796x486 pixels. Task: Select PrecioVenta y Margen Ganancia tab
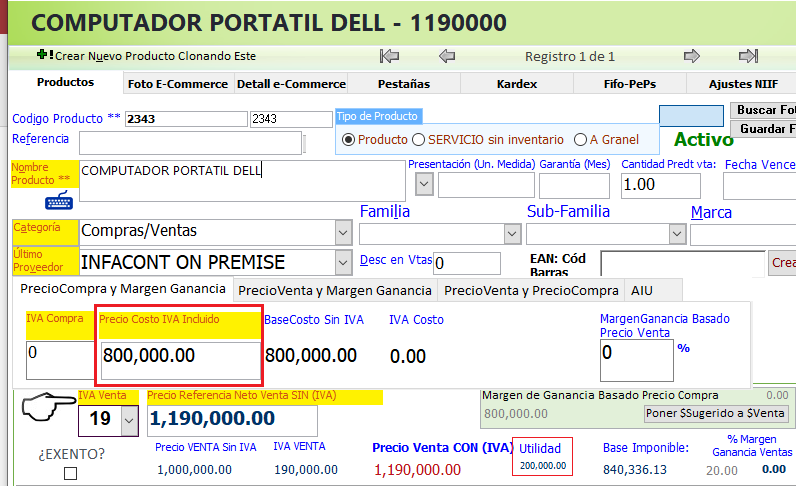pos(335,290)
